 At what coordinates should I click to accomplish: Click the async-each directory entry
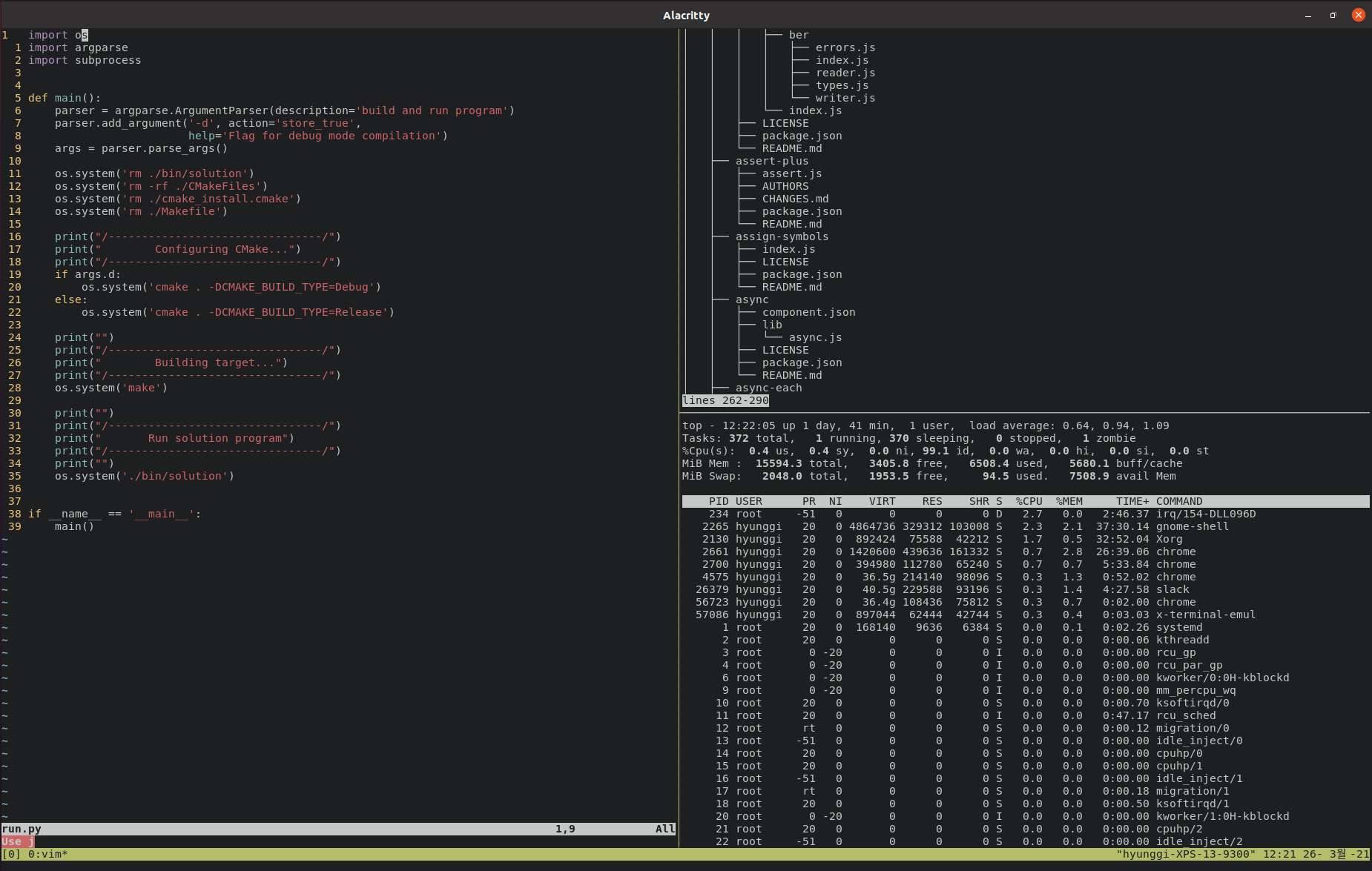tap(769, 388)
